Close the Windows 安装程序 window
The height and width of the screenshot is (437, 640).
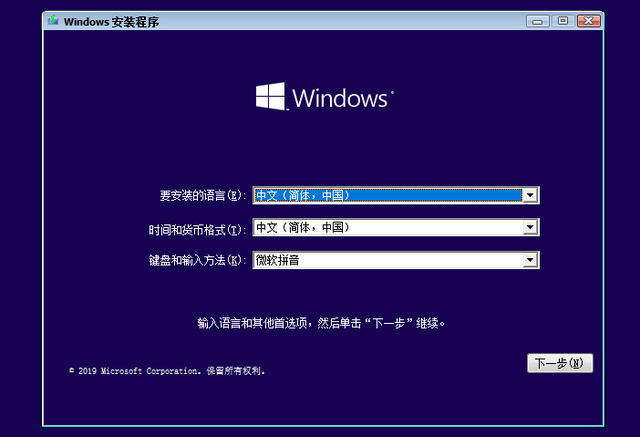click(x=589, y=21)
